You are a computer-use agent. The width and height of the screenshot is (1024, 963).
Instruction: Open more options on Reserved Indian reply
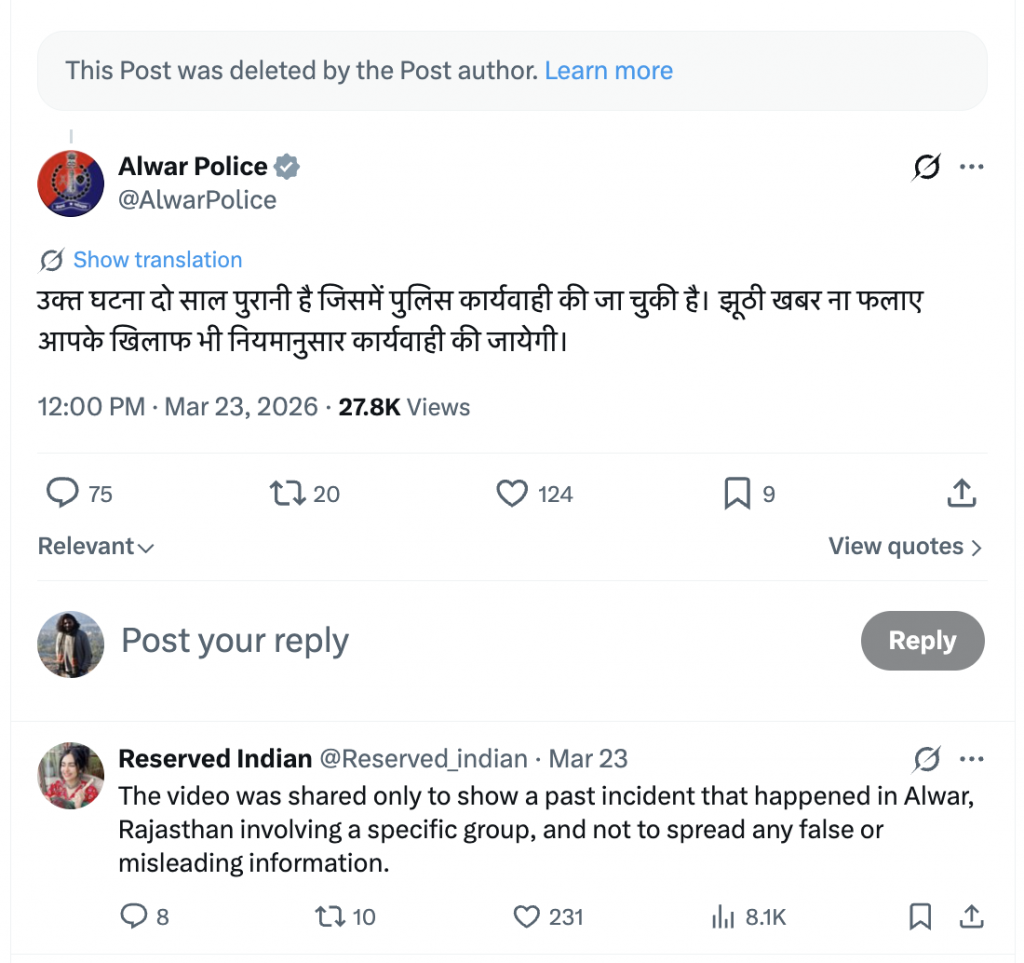click(971, 760)
